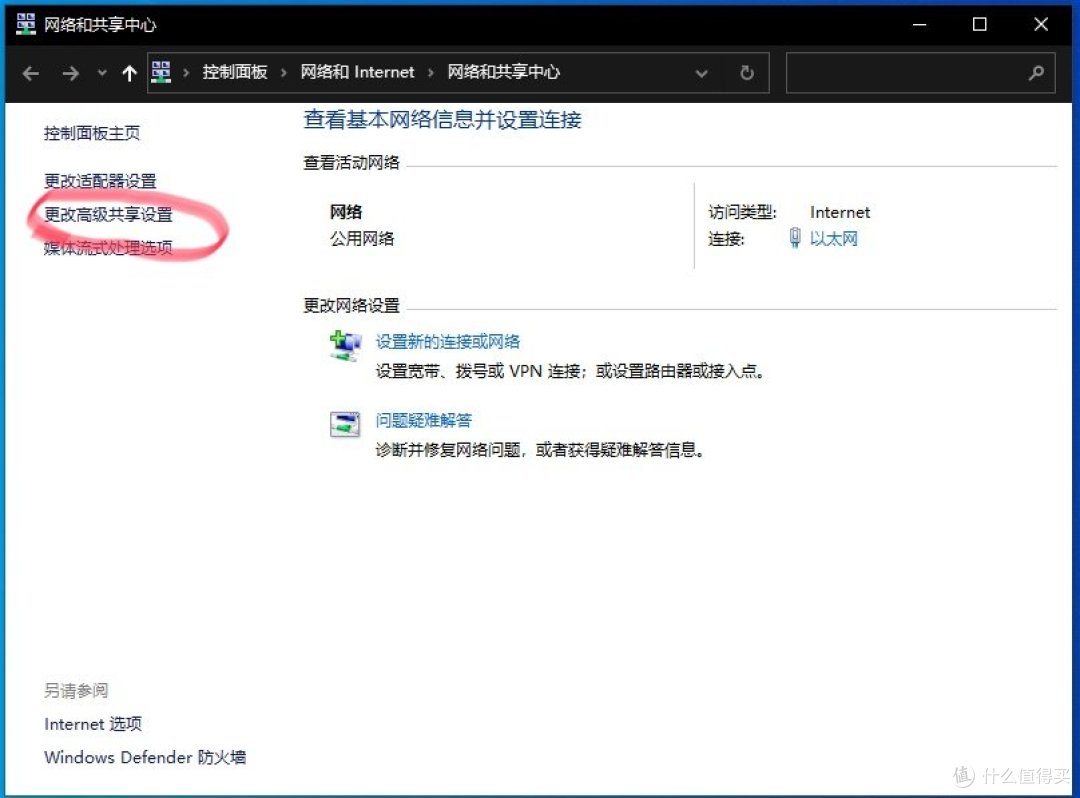Open 更改高级共享设置 link
Viewport: 1080px width, 798px height.
coord(108,215)
